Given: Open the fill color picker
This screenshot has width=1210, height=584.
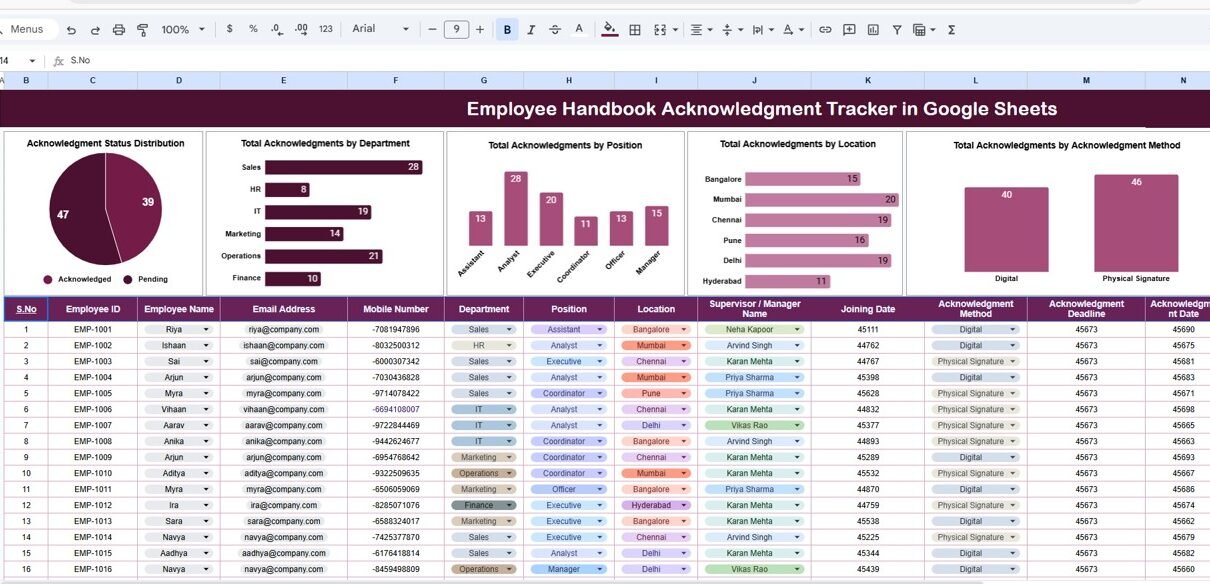Looking at the screenshot, I should 609,30.
